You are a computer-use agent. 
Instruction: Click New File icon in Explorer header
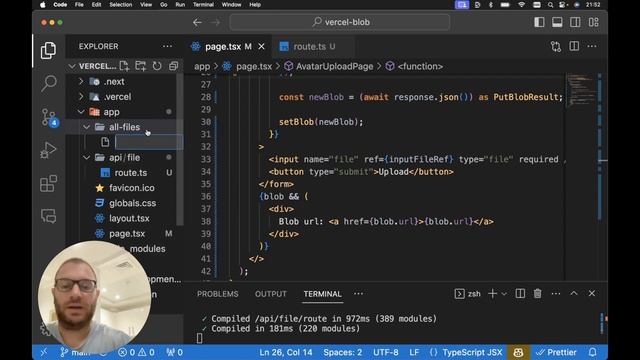click(x=124, y=66)
